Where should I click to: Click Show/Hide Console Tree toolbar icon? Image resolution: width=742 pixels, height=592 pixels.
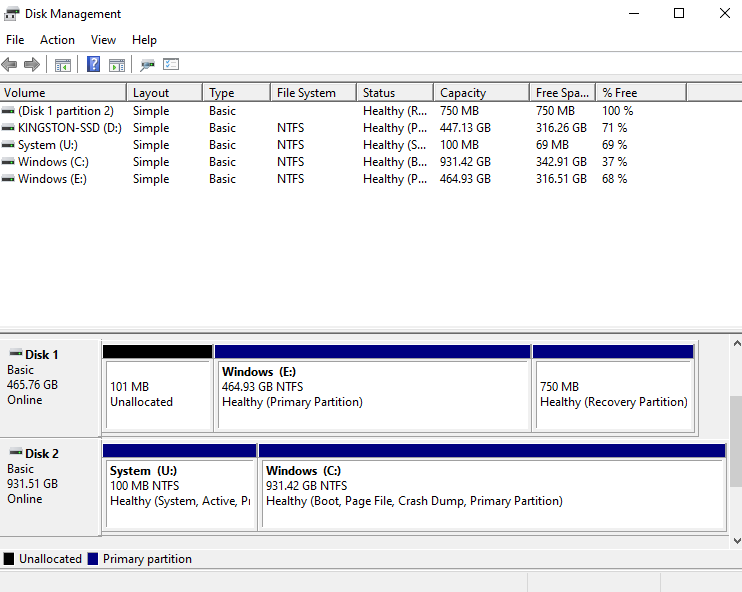coord(62,65)
